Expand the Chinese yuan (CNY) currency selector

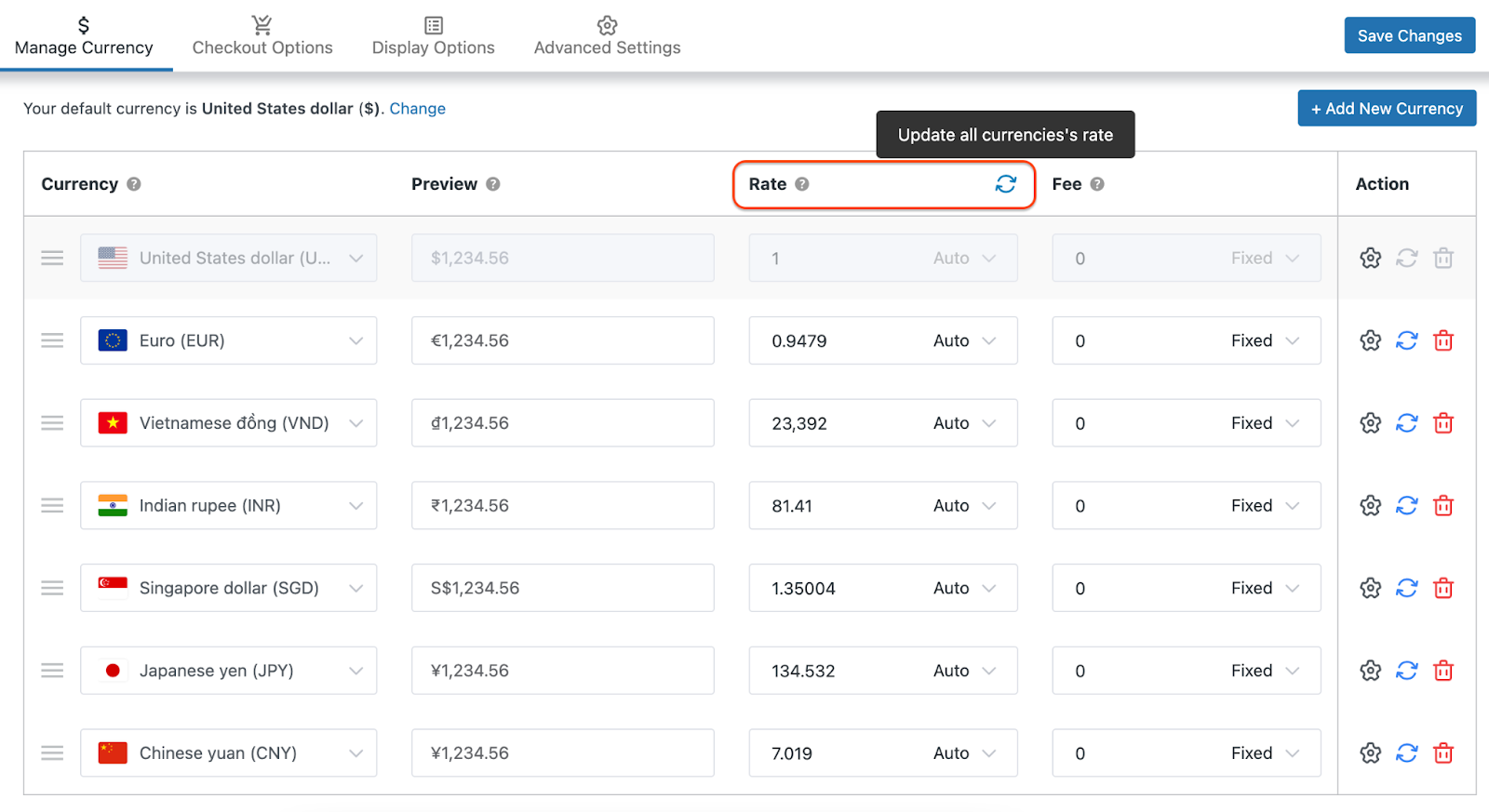point(355,753)
